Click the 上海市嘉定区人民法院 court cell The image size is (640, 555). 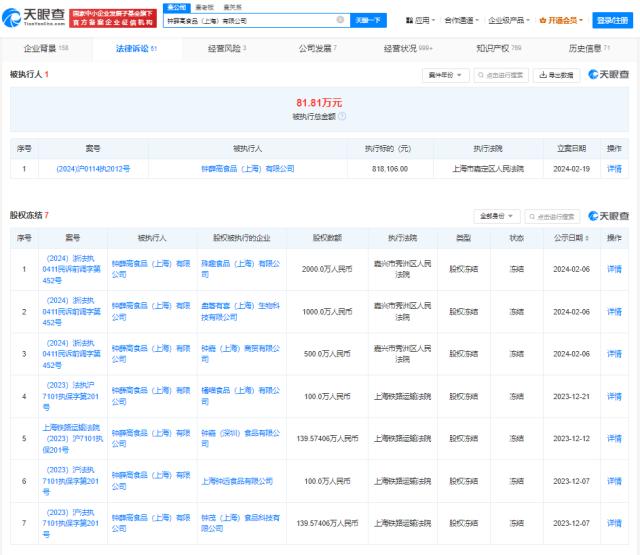click(x=488, y=169)
